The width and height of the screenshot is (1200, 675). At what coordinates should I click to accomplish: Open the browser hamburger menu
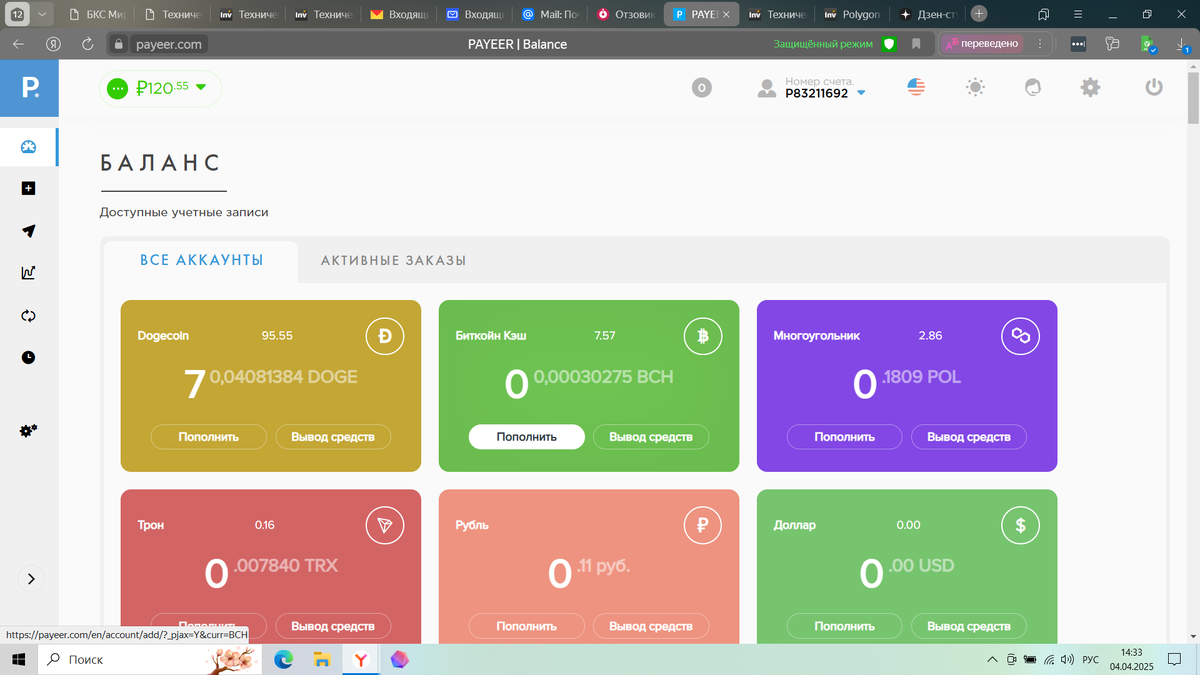1076,14
